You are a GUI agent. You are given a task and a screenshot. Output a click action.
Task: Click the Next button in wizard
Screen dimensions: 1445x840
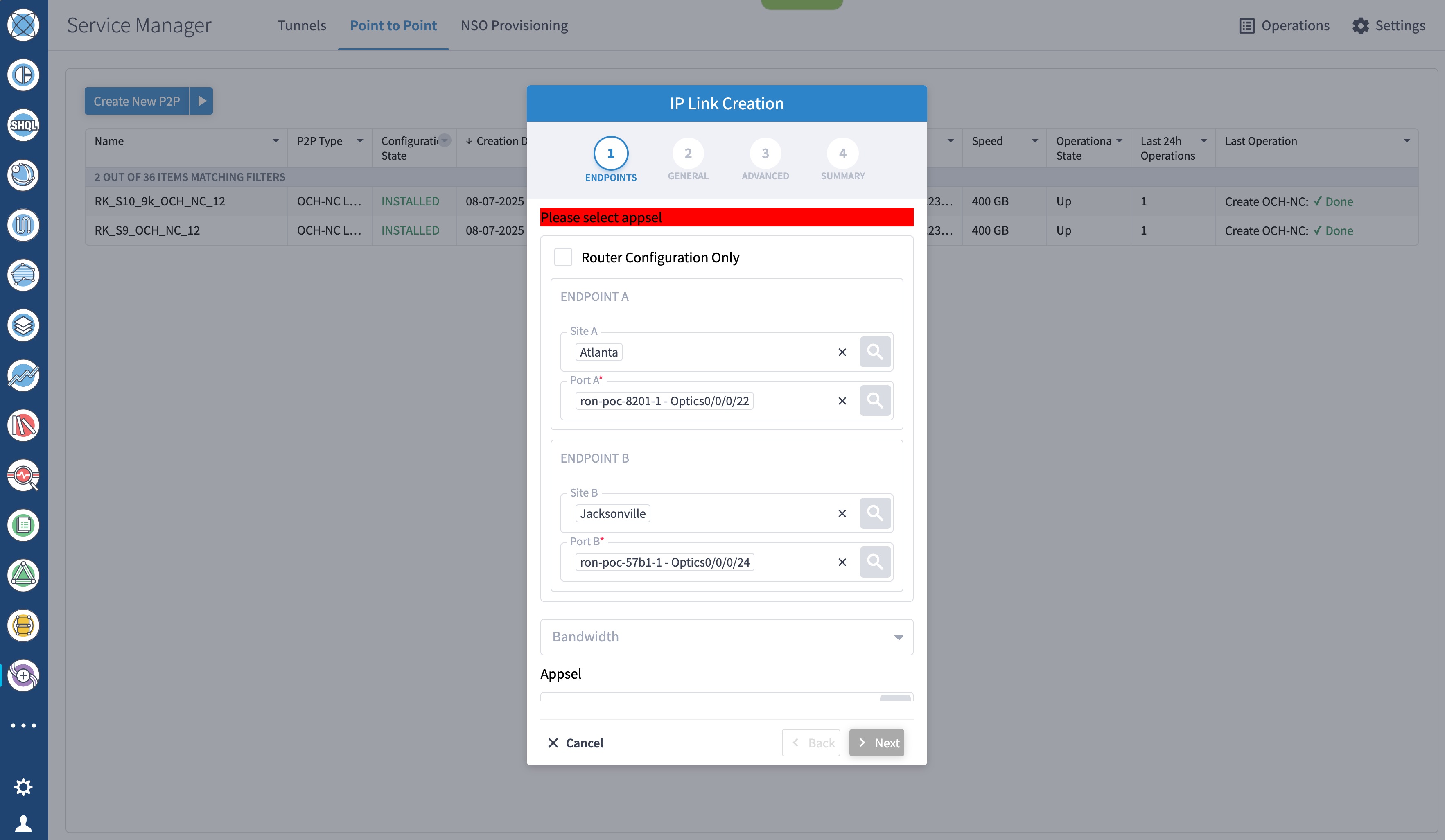tap(876, 743)
